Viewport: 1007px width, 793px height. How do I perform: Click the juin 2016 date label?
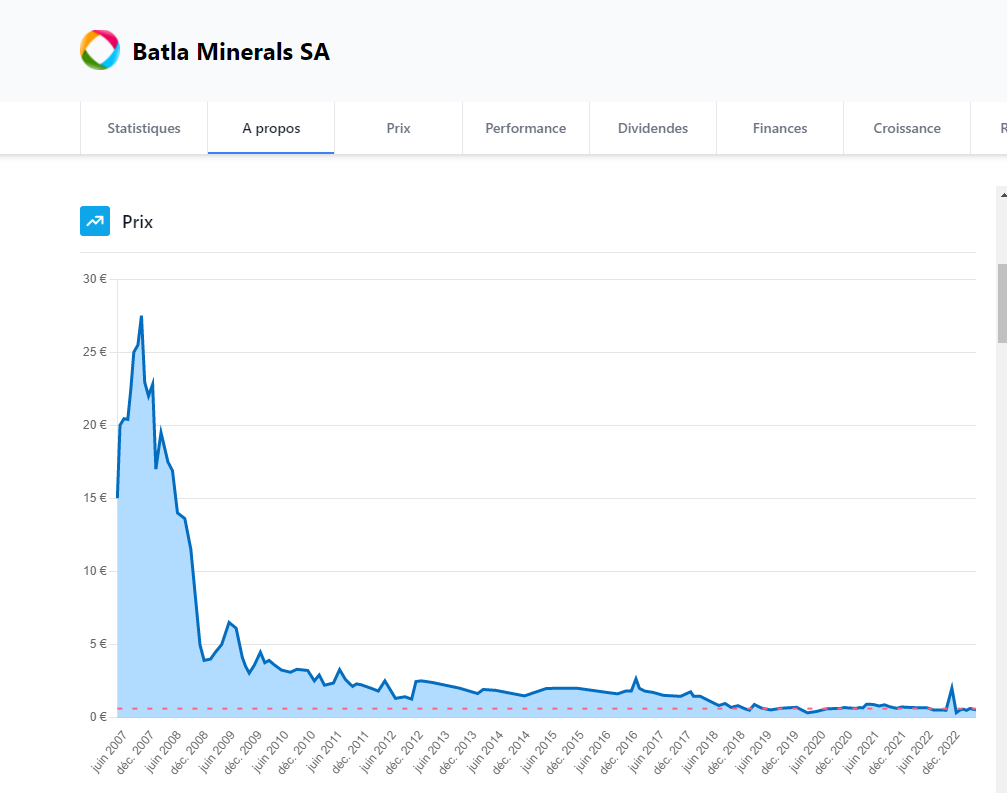593,751
